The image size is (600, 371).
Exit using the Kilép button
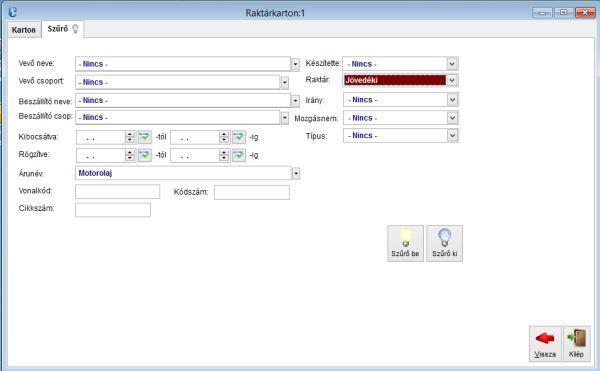tap(577, 343)
